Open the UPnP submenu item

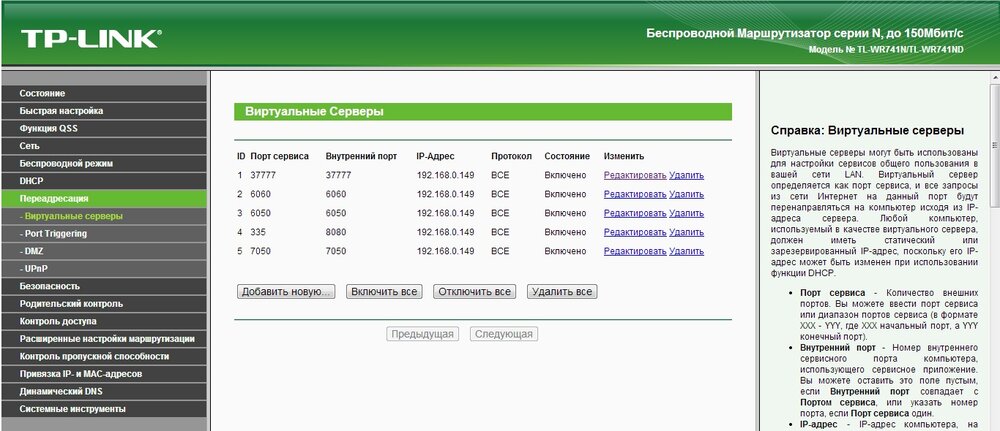pyautogui.click(x=104, y=268)
